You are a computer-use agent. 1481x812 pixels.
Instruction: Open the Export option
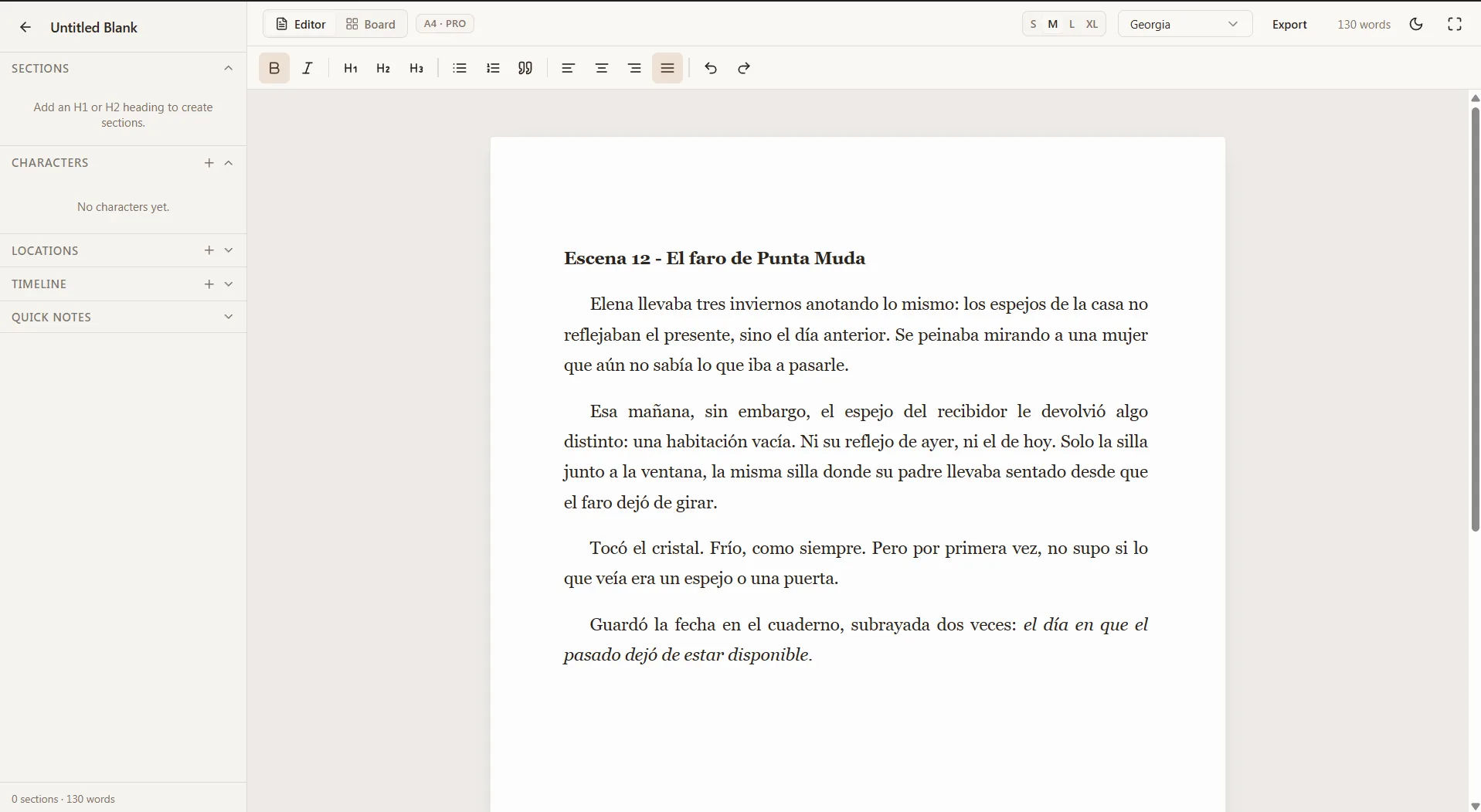pos(1289,24)
